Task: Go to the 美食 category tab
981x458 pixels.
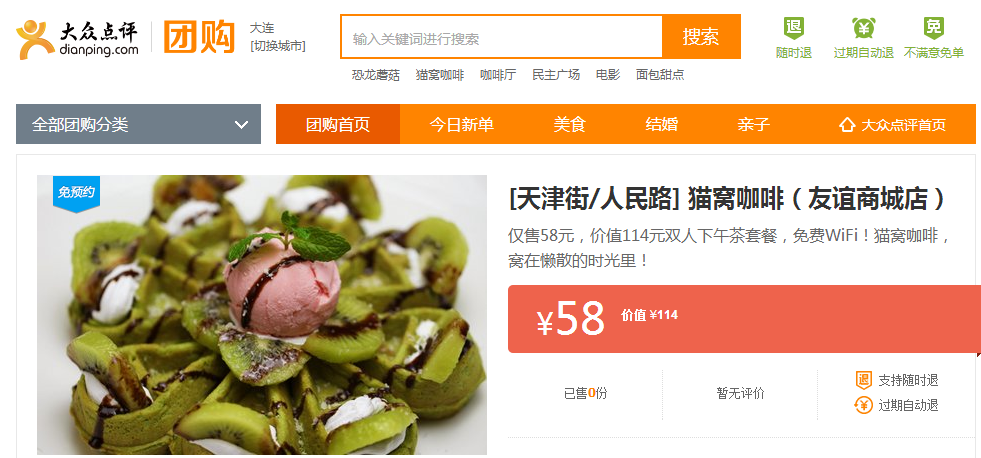Action: click(x=569, y=124)
